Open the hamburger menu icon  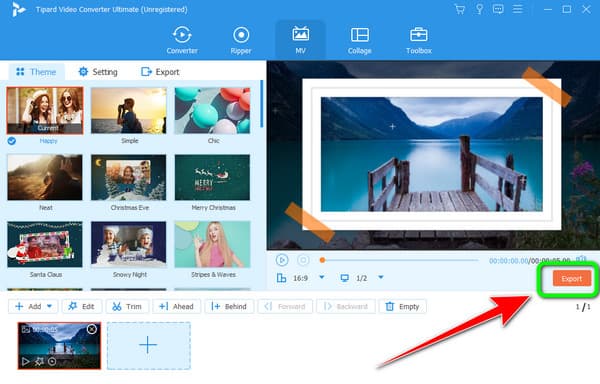[517, 9]
